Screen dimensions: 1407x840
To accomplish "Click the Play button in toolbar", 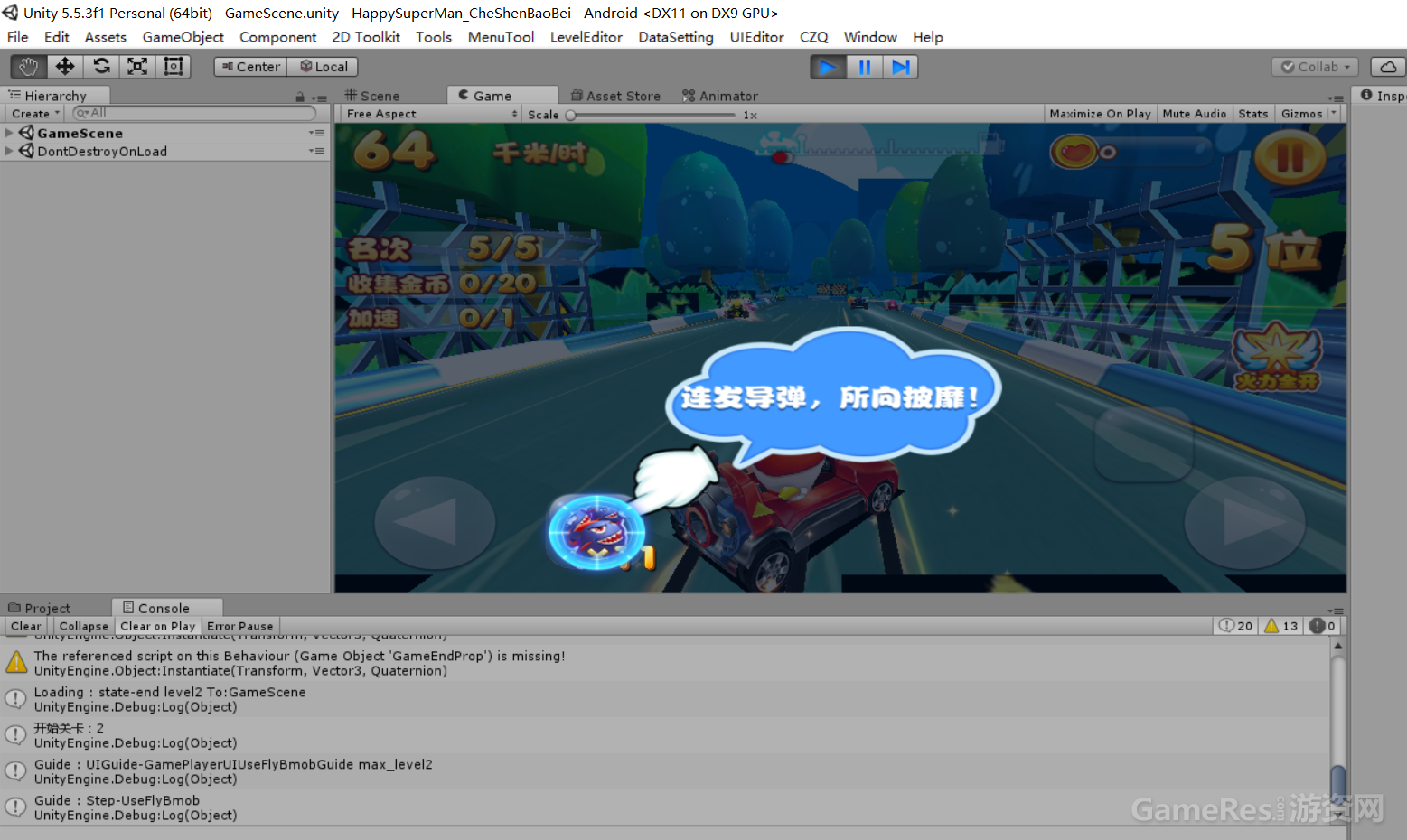I will pos(828,67).
